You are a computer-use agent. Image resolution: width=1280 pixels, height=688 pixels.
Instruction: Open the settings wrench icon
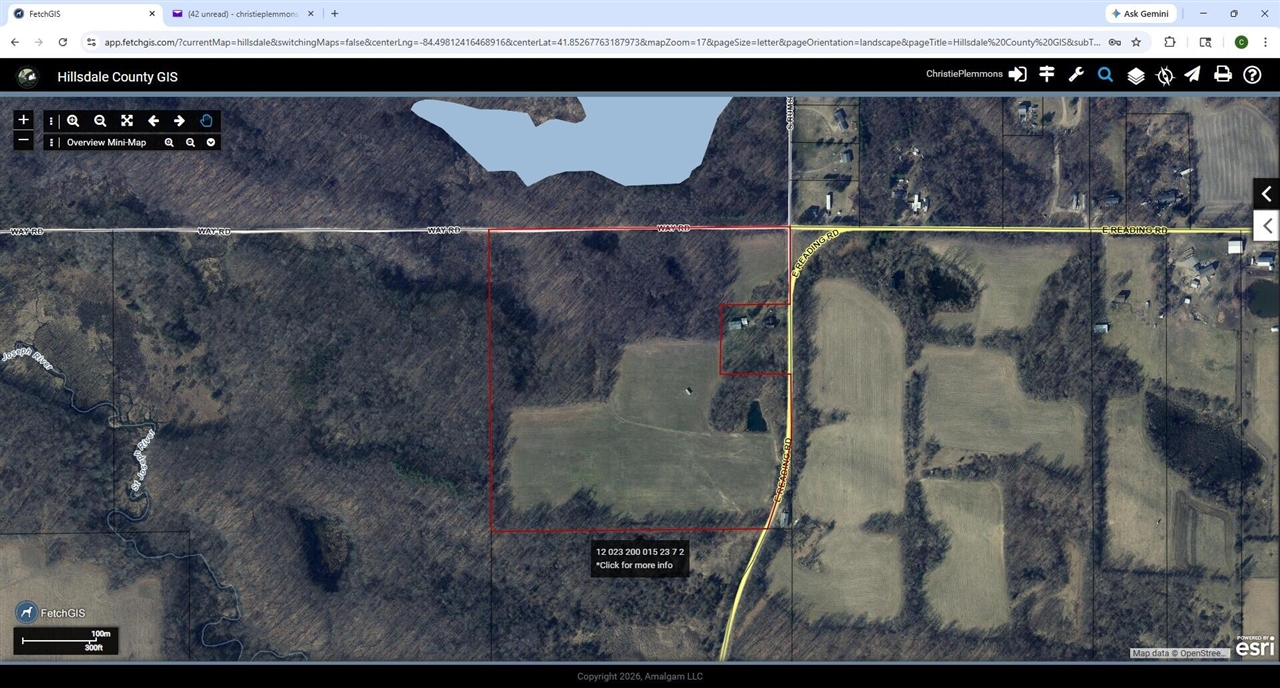[1075, 75]
